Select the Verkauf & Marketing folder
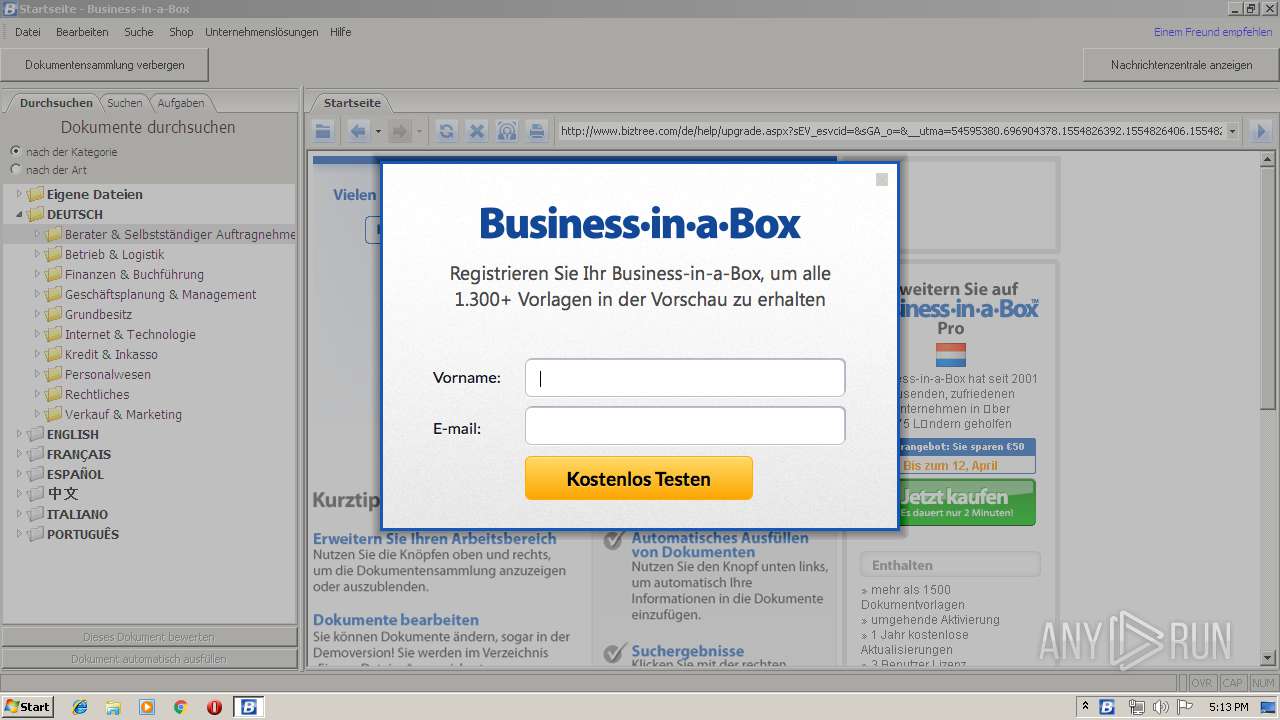The width and height of the screenshot is (1280, 720). (123, 414)
